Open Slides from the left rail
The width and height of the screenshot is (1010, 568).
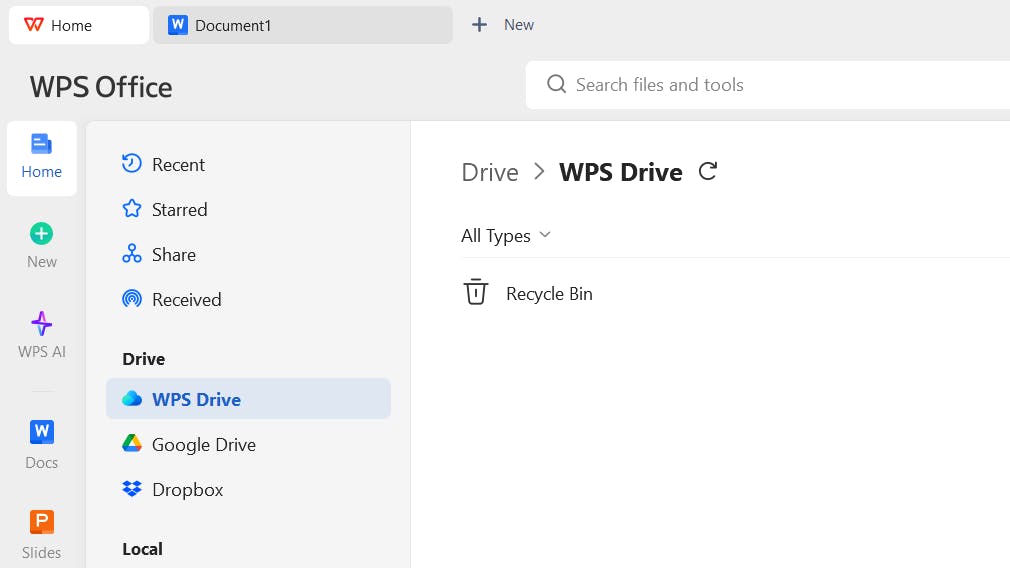[x=42, y=535]
